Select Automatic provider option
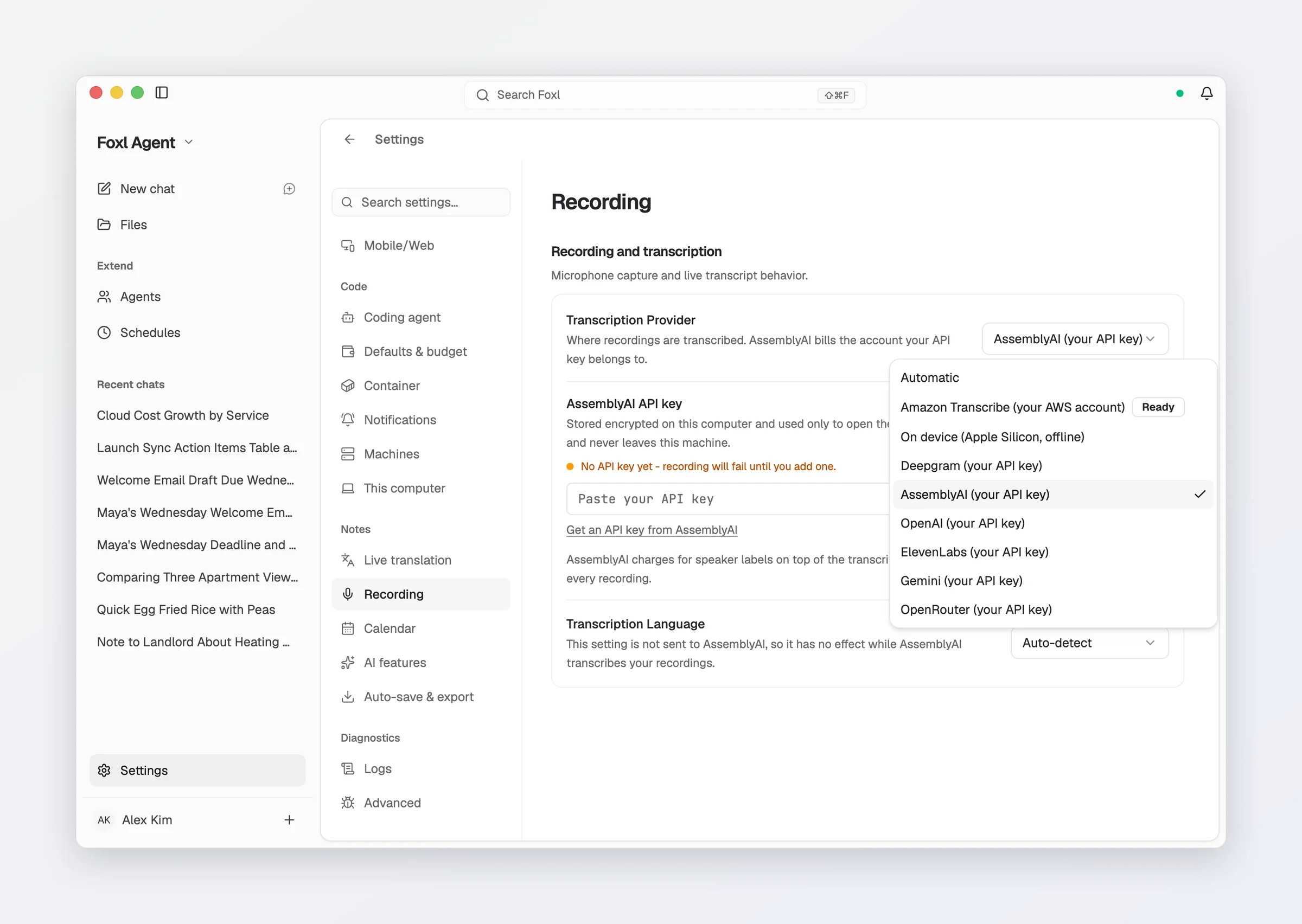 coord(1053,378)
